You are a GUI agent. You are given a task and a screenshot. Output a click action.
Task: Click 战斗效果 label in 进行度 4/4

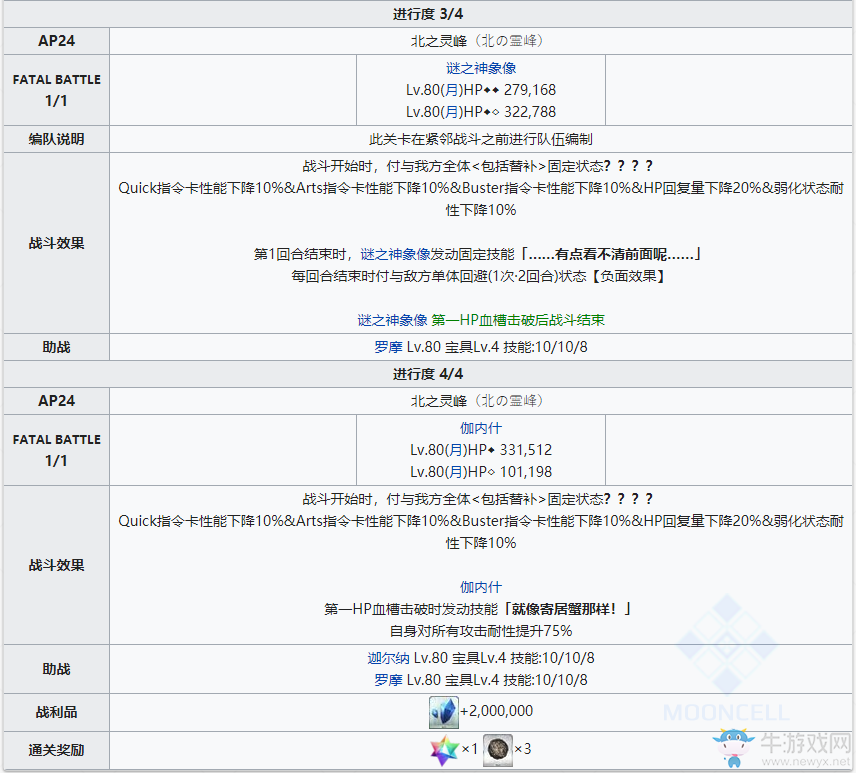pos(56,565)
